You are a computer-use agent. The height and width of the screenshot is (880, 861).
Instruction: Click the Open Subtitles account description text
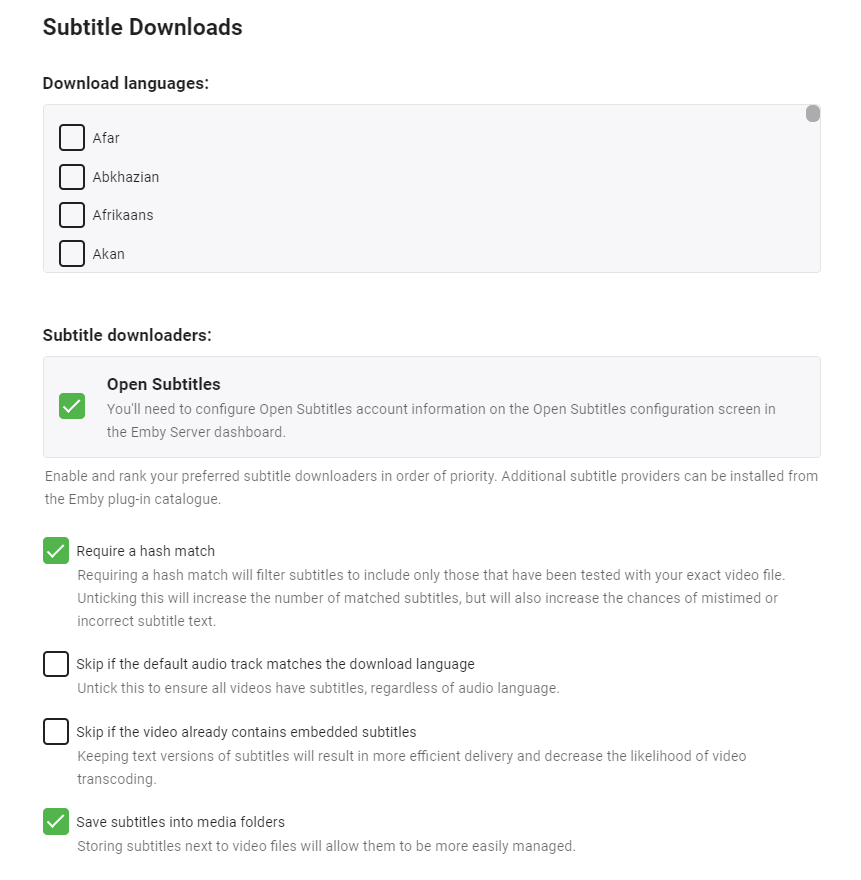(x=441, y=420)
